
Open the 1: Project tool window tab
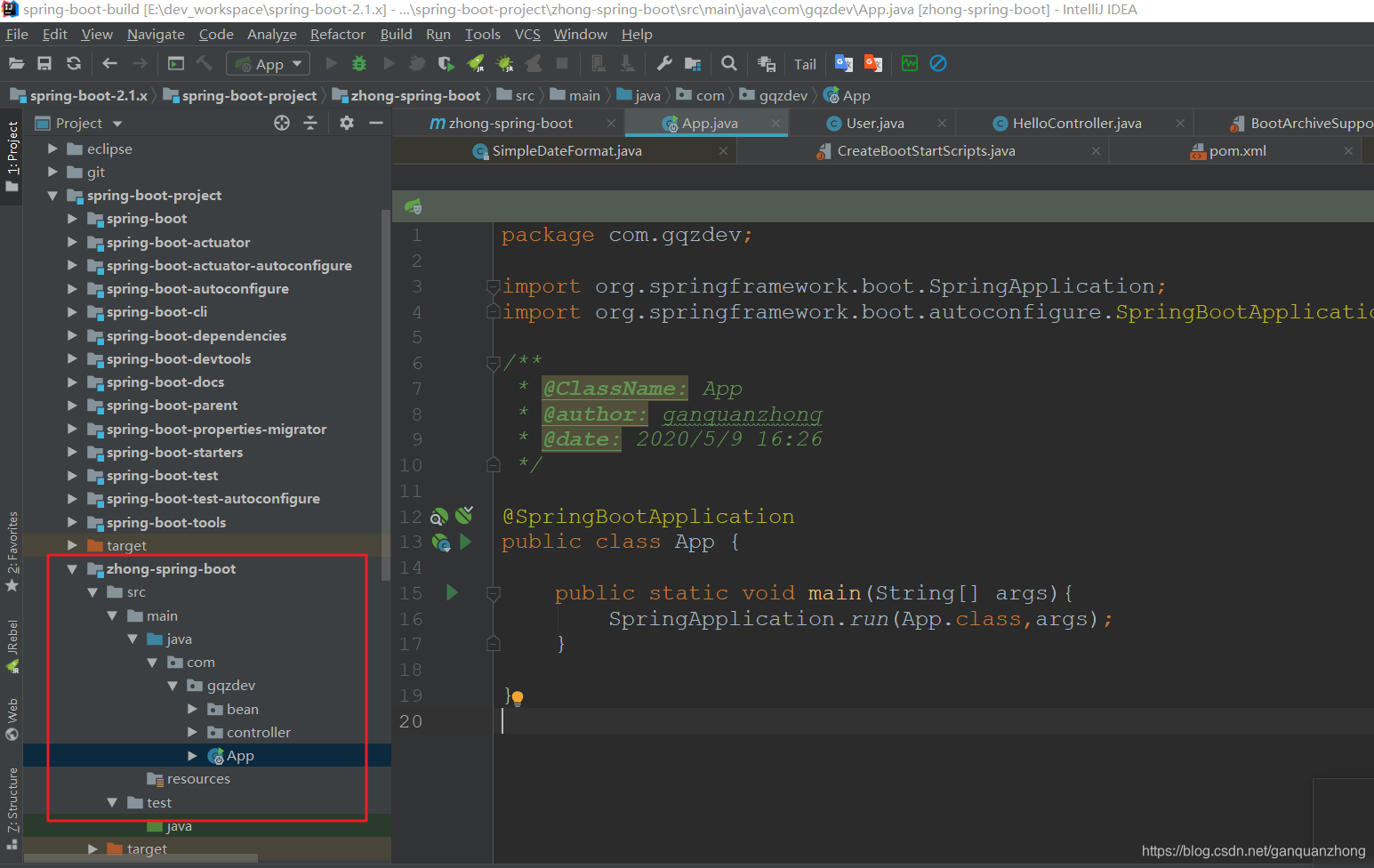(x=12, y=157)
